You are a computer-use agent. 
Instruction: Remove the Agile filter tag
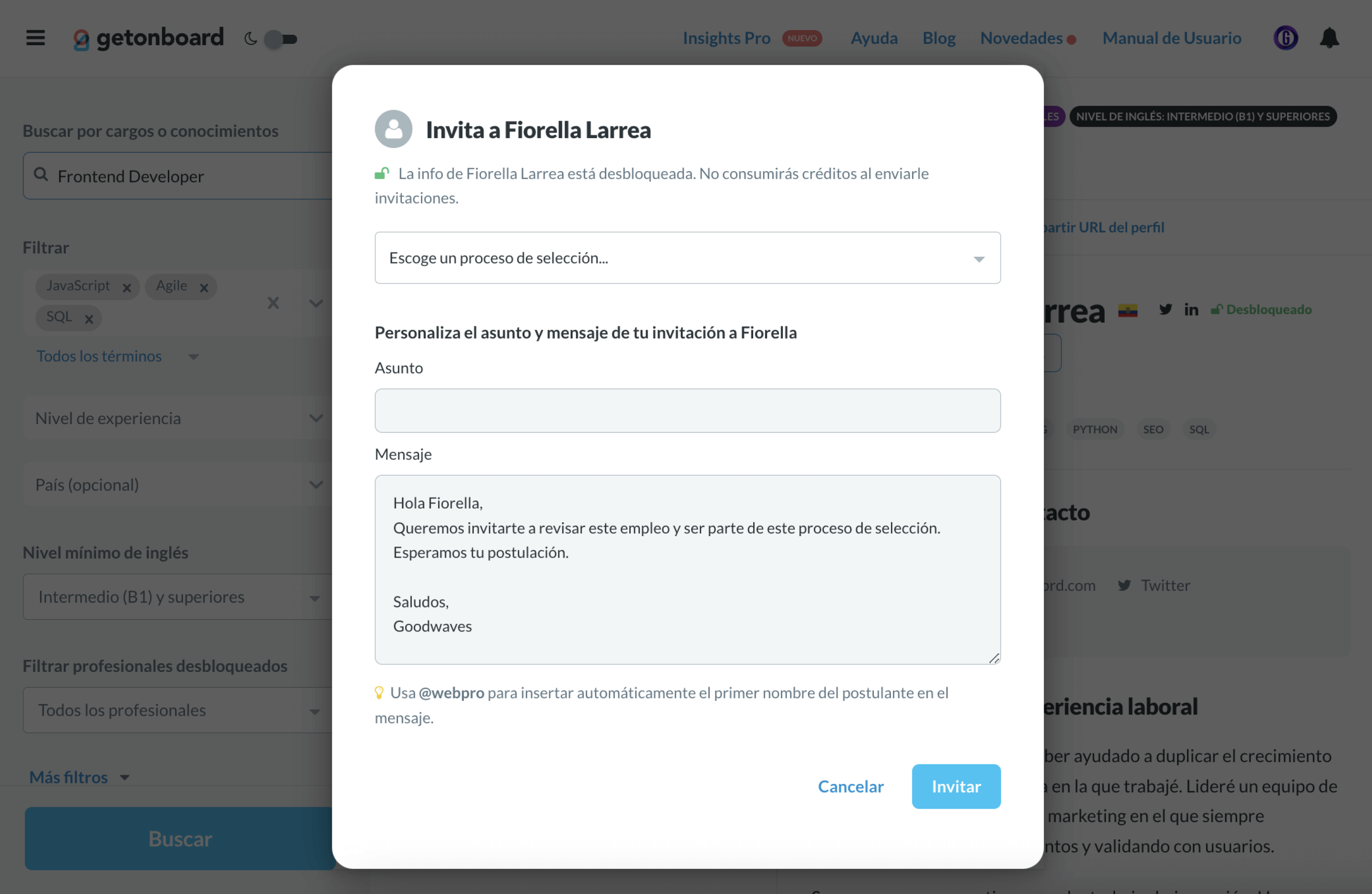coord(204,287)
